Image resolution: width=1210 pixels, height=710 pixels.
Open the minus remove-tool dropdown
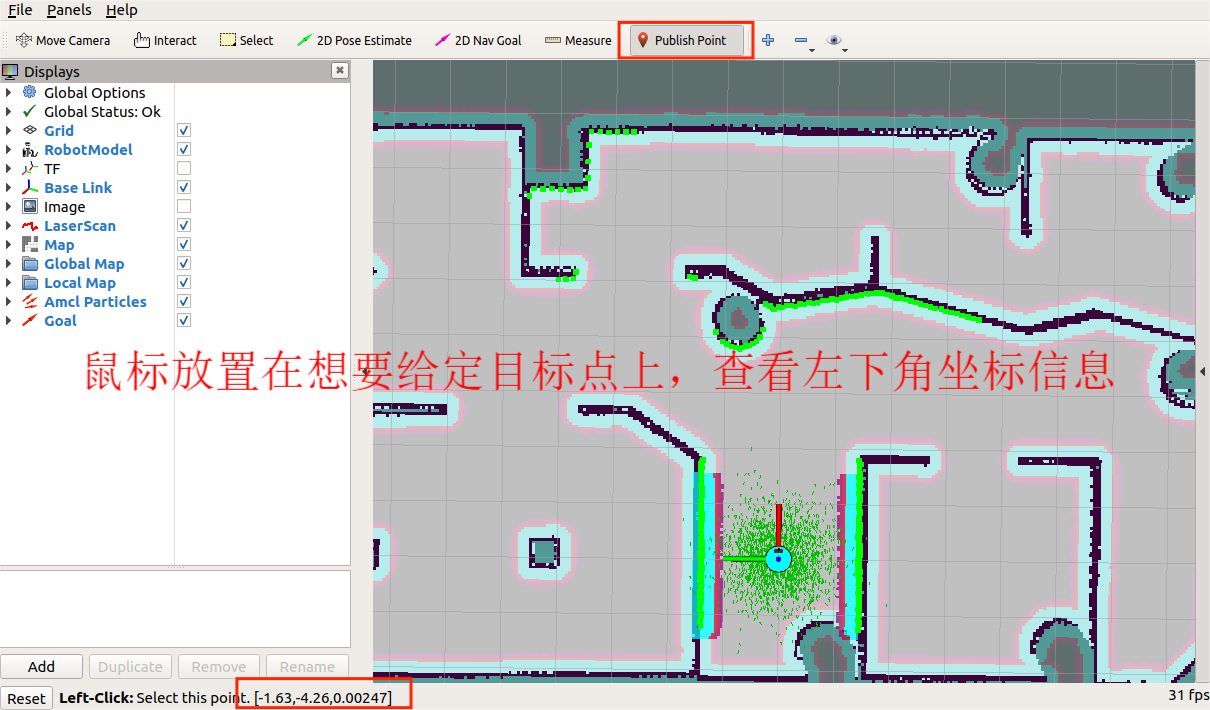click(803, 41)
